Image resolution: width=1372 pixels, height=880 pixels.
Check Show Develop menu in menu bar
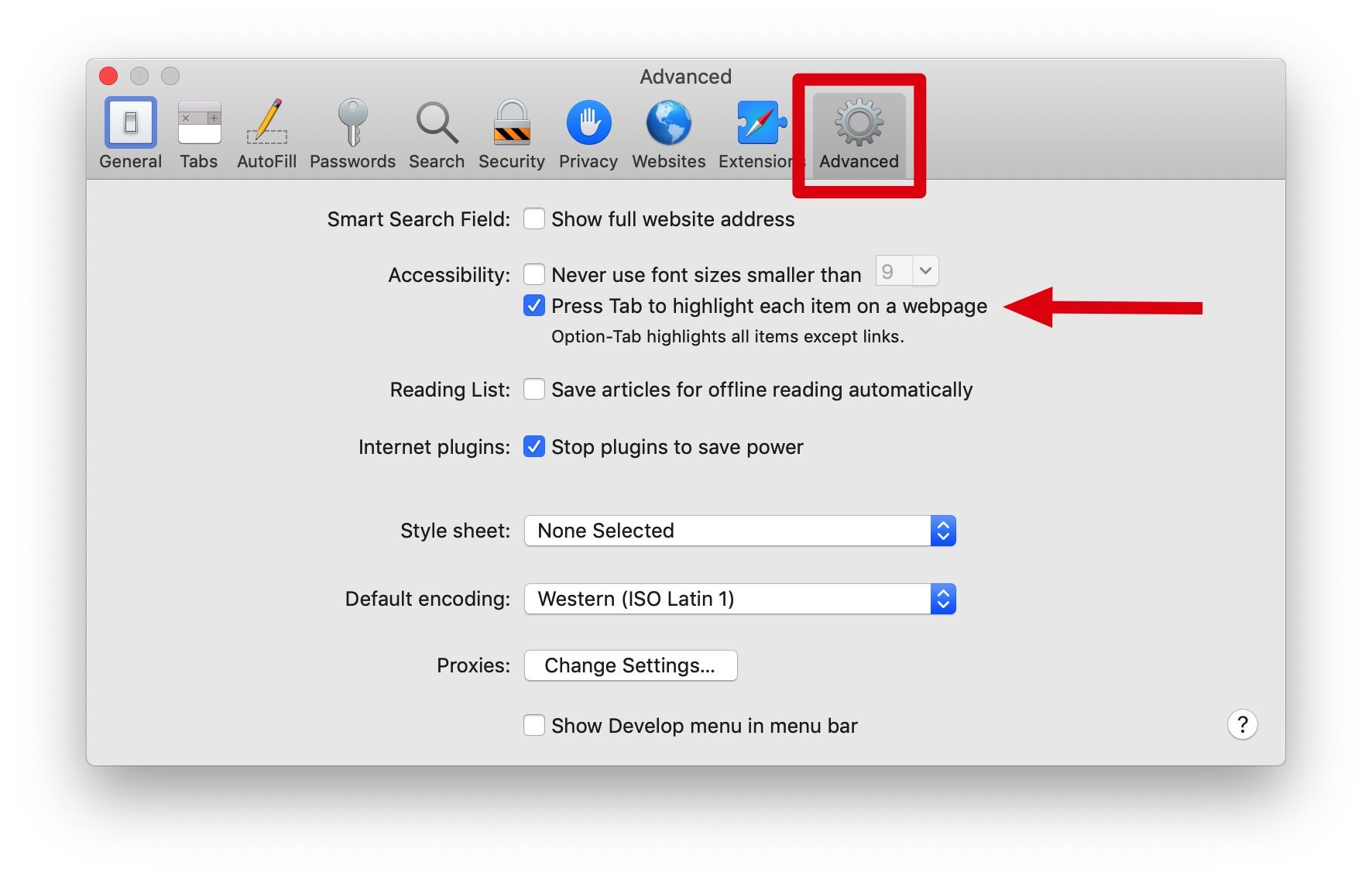coord(534,726)
